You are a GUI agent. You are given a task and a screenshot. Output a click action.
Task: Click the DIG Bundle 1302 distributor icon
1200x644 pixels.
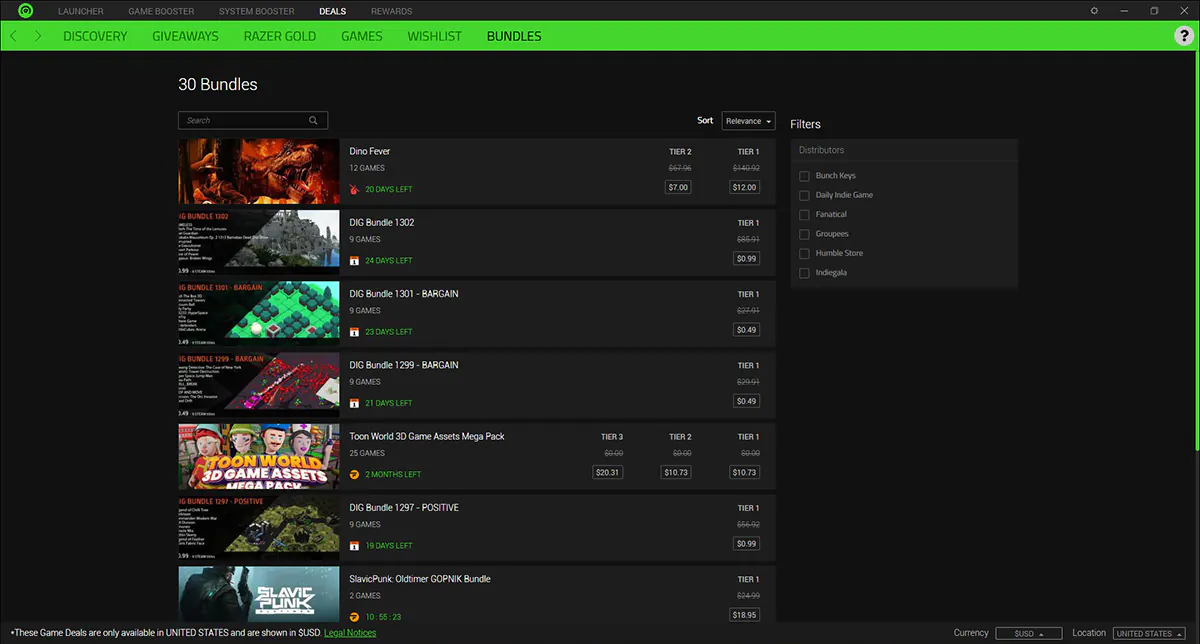(x=354, y=260)
